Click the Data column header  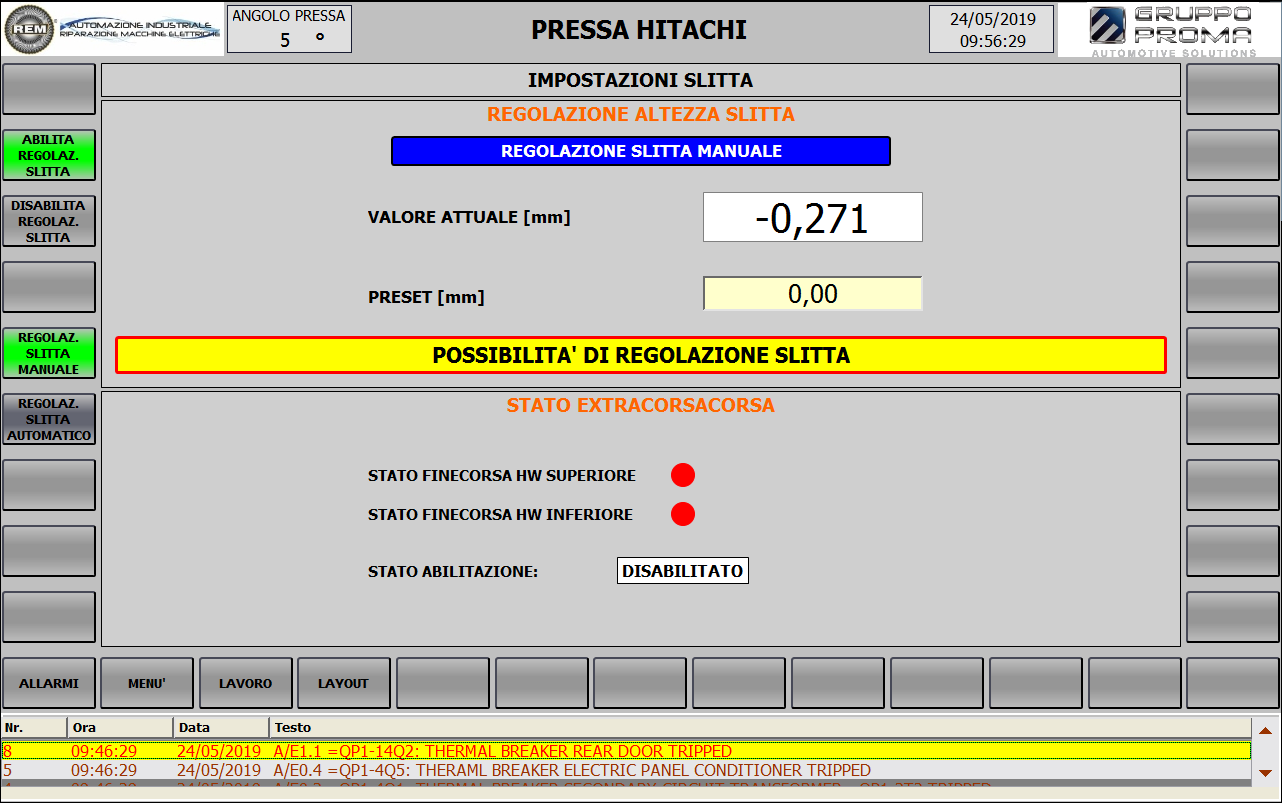point(221,727)
